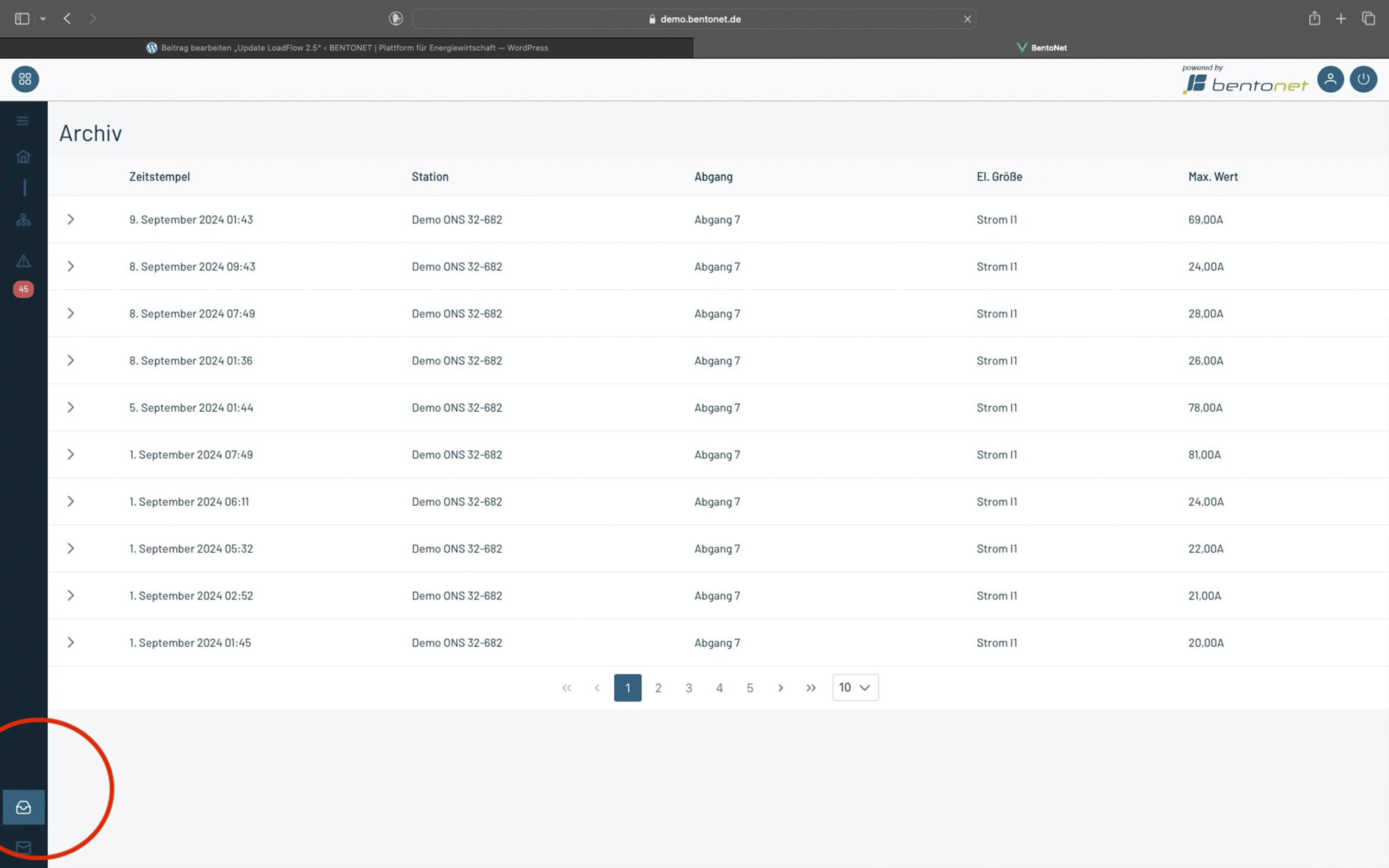Toggle the hamburger sidebar menu
Screen dimensions: 1389x868
[23, 120]
